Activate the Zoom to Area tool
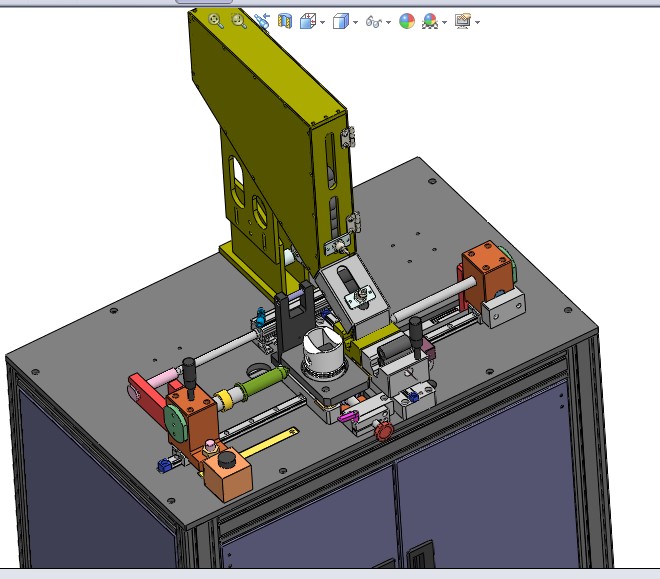This screenshot has width=660, height=579. [239, 21]
